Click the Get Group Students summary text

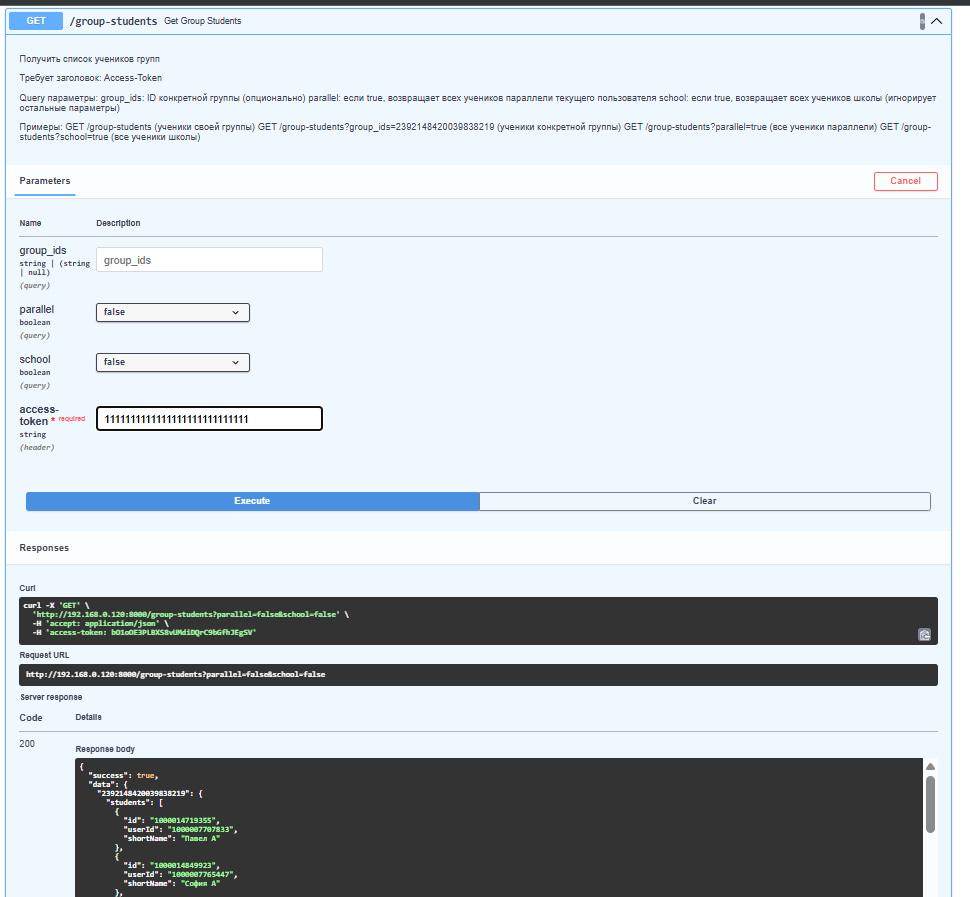pos(202,21)
